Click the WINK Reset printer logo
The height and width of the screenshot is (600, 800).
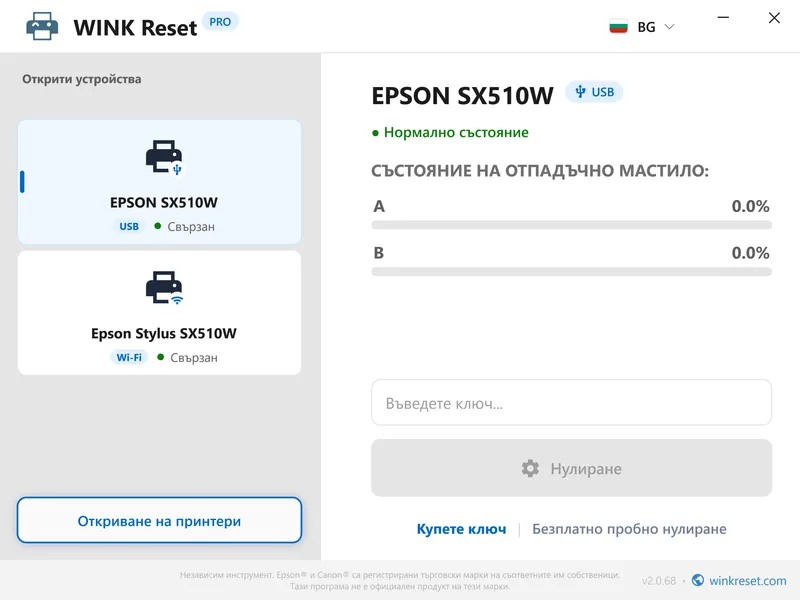[42, 26]
